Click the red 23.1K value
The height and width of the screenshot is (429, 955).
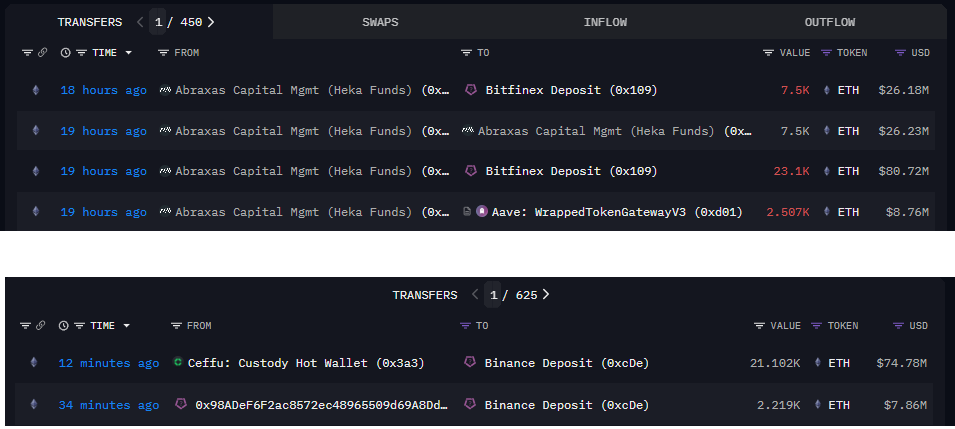pyautogui.click(x=791, y=171)
